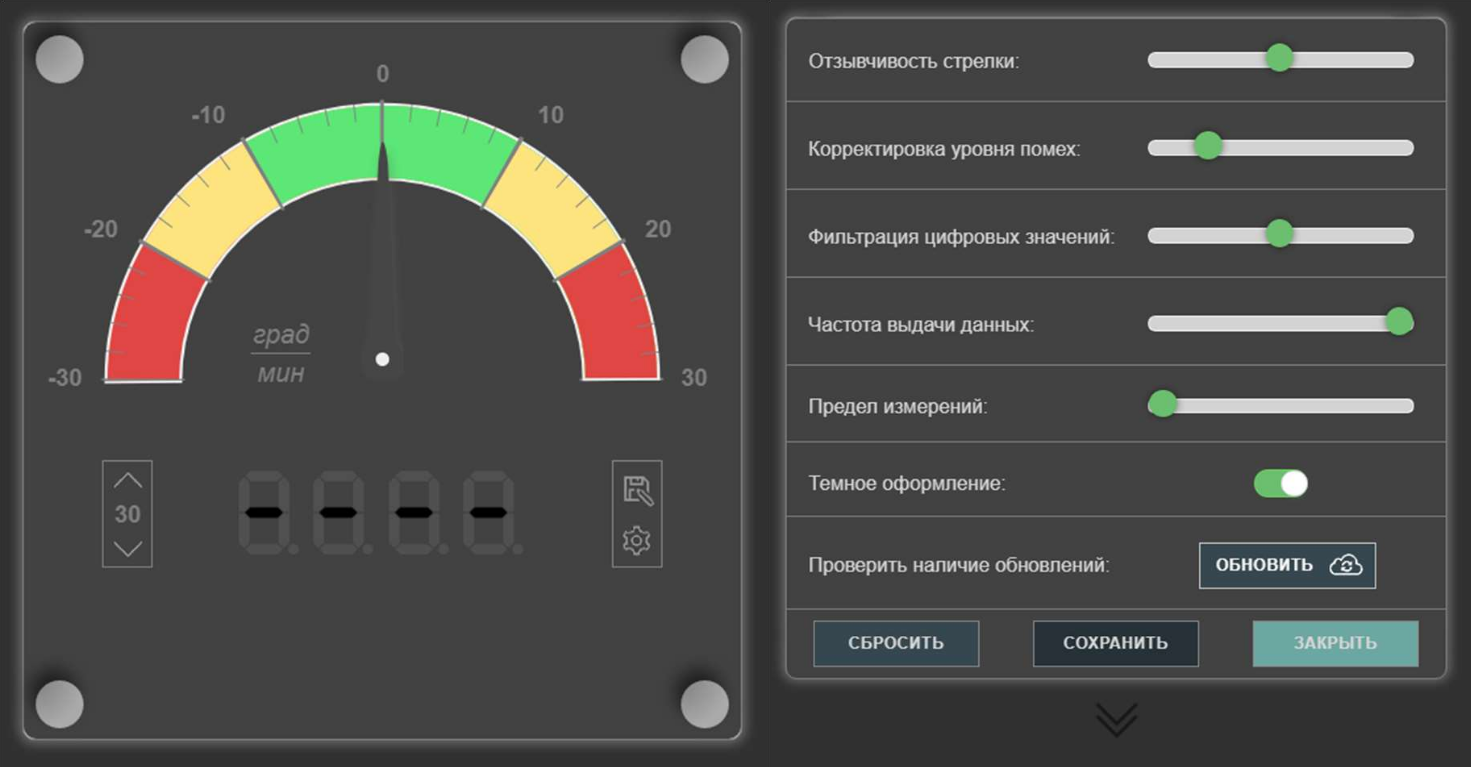Click the Отзывчивость стрелки slider handle
1471x767 pixels.
pyautogui.click(x=1279, y=58)
